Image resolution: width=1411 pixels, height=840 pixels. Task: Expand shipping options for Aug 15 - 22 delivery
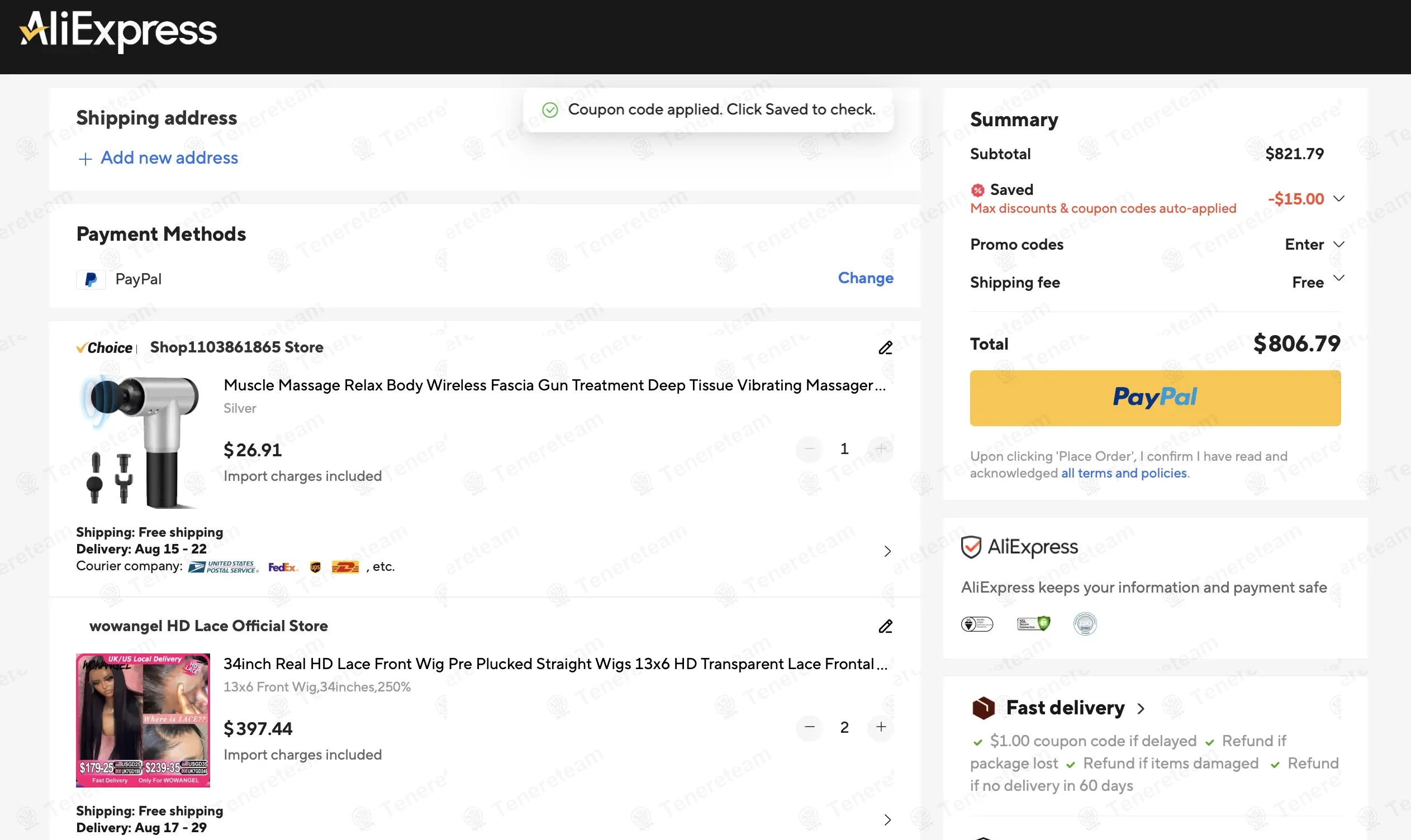click(887, 551)
